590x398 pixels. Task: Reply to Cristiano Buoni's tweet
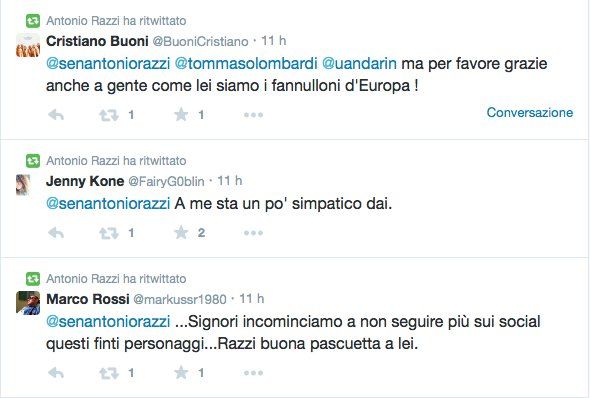56,115
